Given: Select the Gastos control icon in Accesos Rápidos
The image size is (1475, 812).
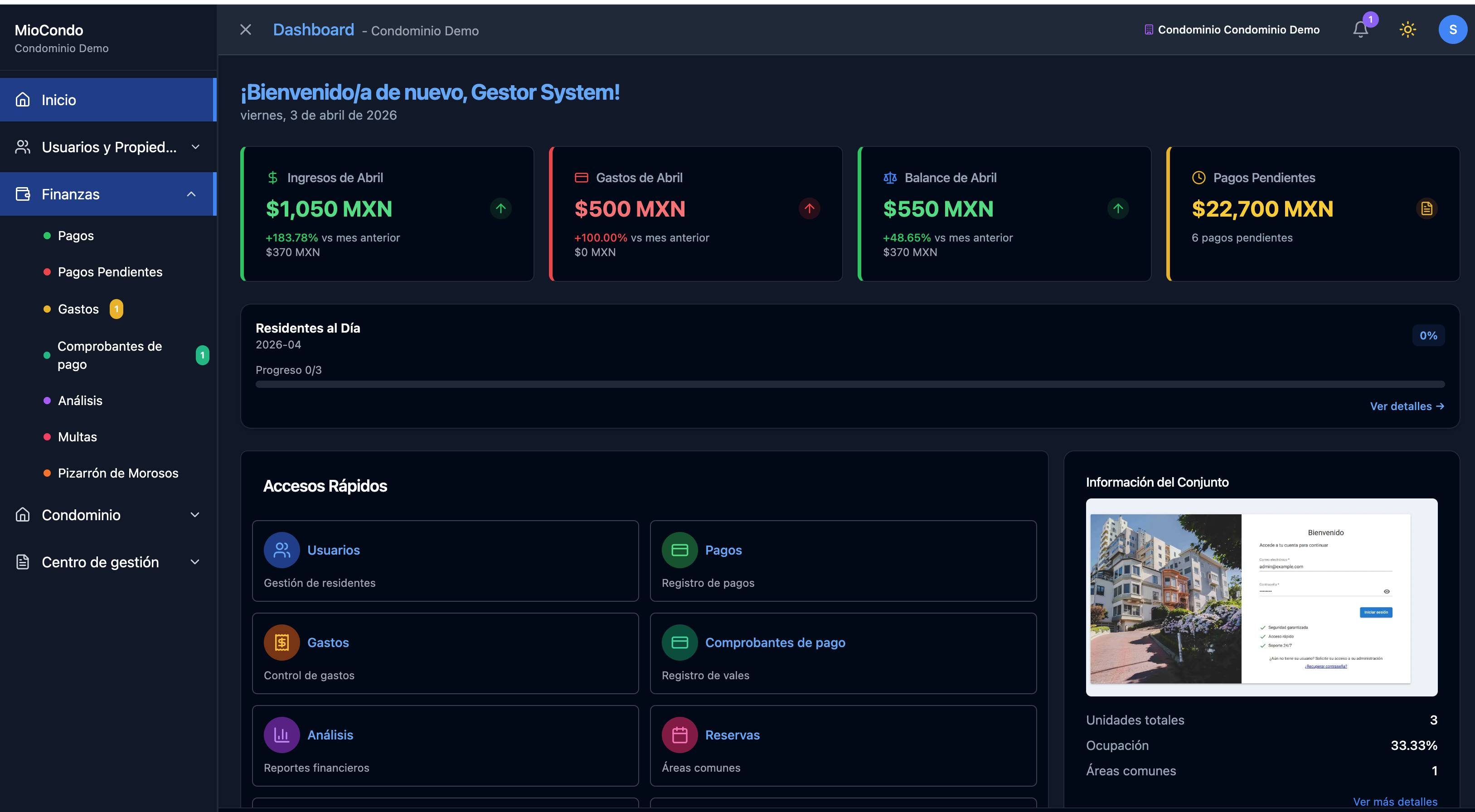Looking at the screenshot, I should (x=281, y=642).
